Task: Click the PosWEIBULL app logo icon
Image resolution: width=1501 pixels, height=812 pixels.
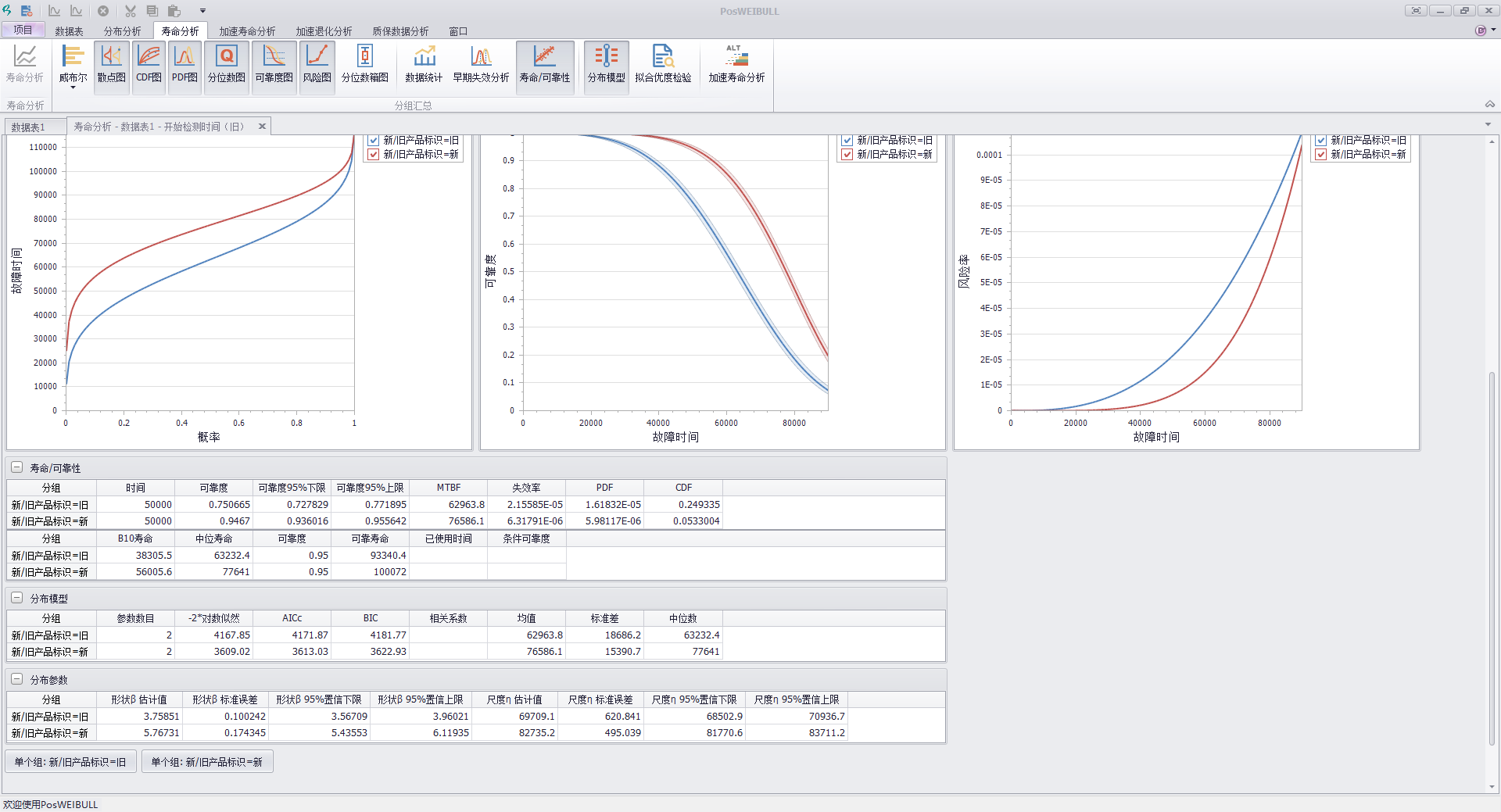Action: coord(7,11)
